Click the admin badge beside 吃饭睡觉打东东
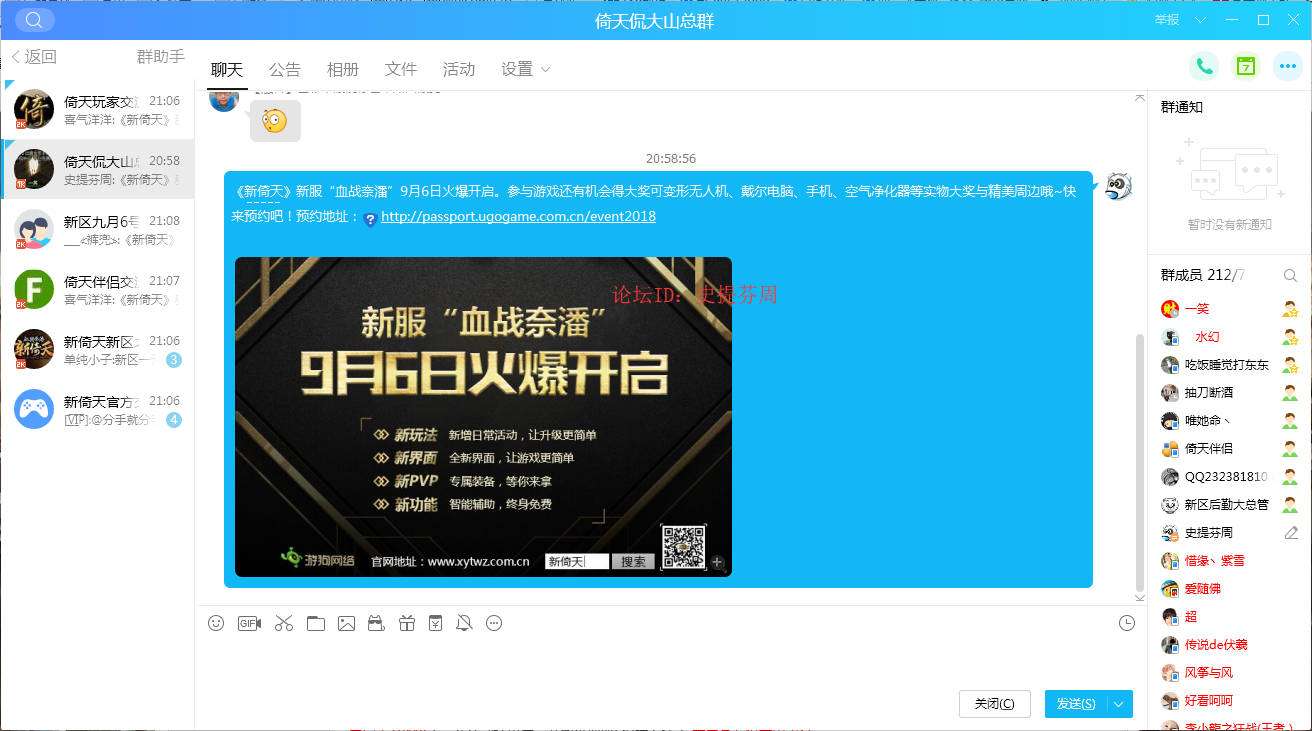The image size is (1312, 731). coord(1290,365)
